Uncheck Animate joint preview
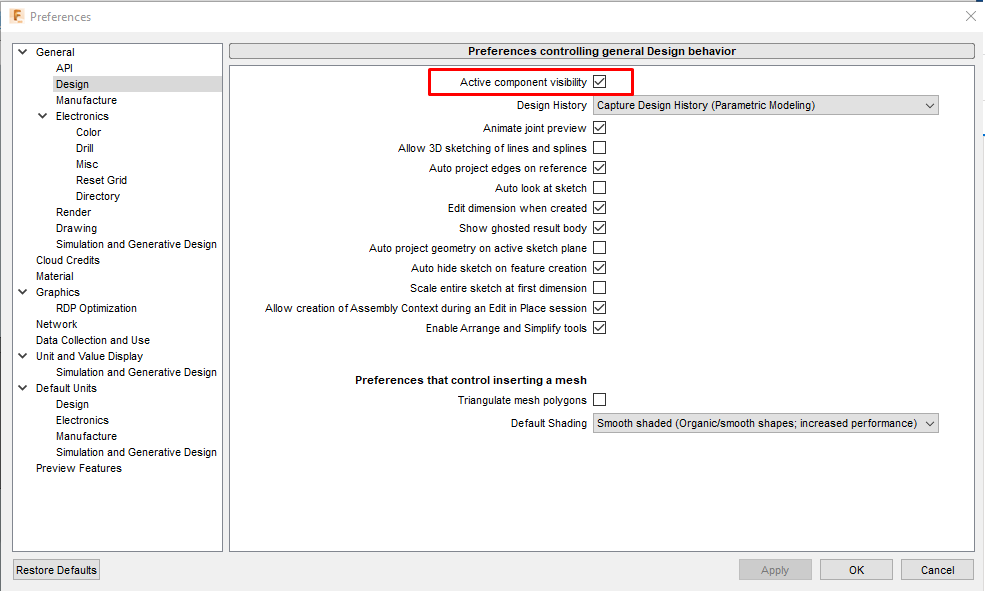985x591 pixels. tap(599, 127)
